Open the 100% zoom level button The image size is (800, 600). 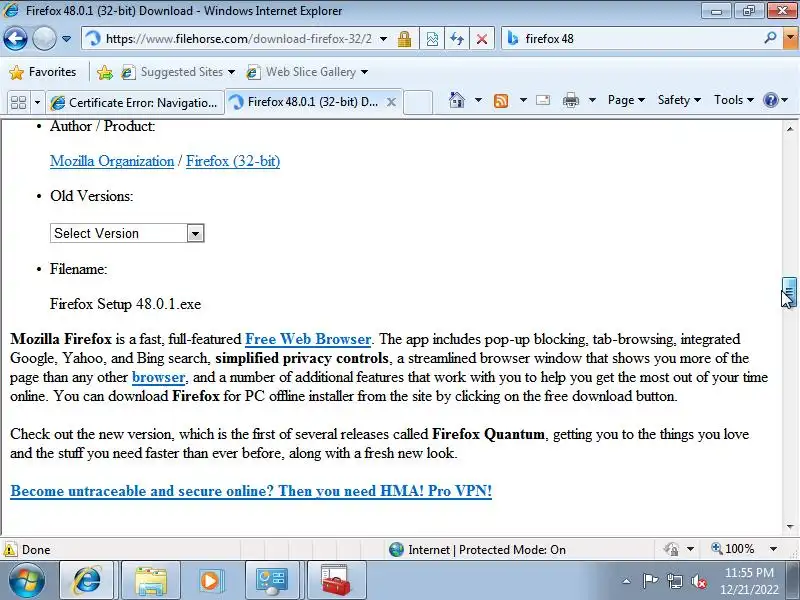(733, 549)
